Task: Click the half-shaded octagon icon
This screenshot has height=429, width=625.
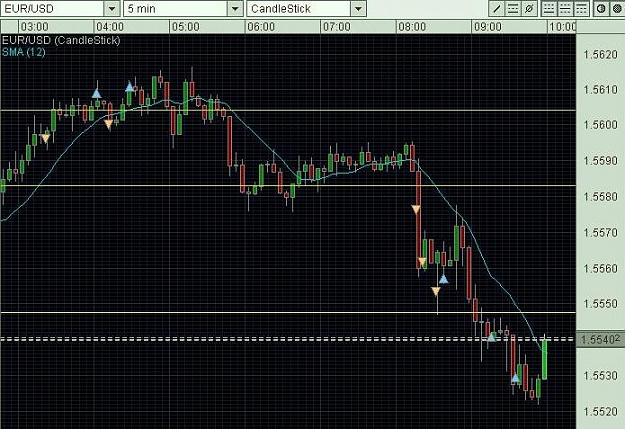Action: coord(601,8)
